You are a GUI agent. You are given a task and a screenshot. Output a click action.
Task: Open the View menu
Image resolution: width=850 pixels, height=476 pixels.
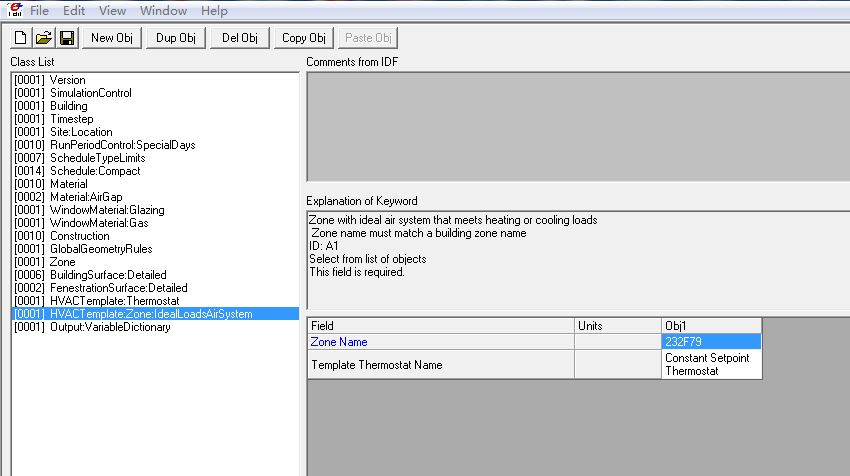[x=112, y=11]
